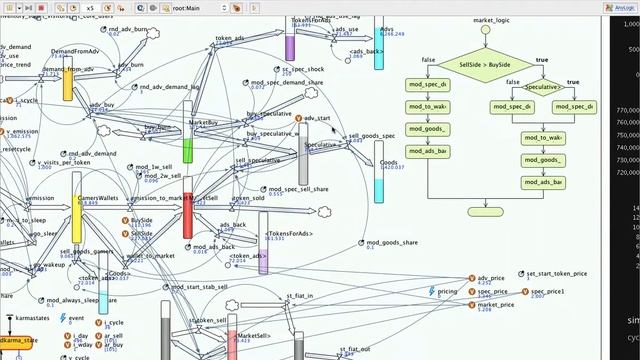The image size is (640, 360).
Task: Select the yellow DemandFromAdv stock
Action: tap(68, 78)
